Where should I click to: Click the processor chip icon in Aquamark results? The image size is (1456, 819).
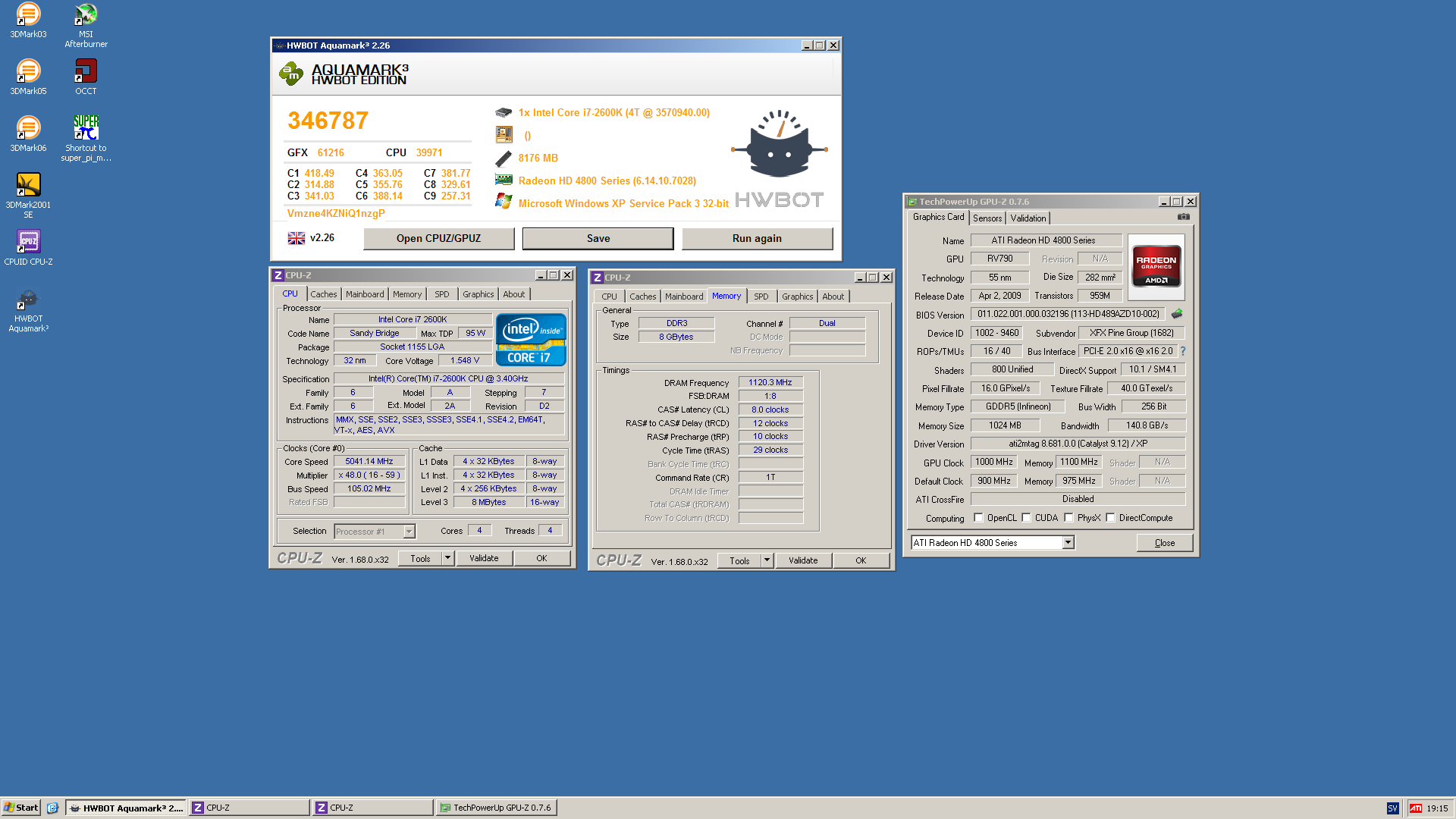pos(504,112)
